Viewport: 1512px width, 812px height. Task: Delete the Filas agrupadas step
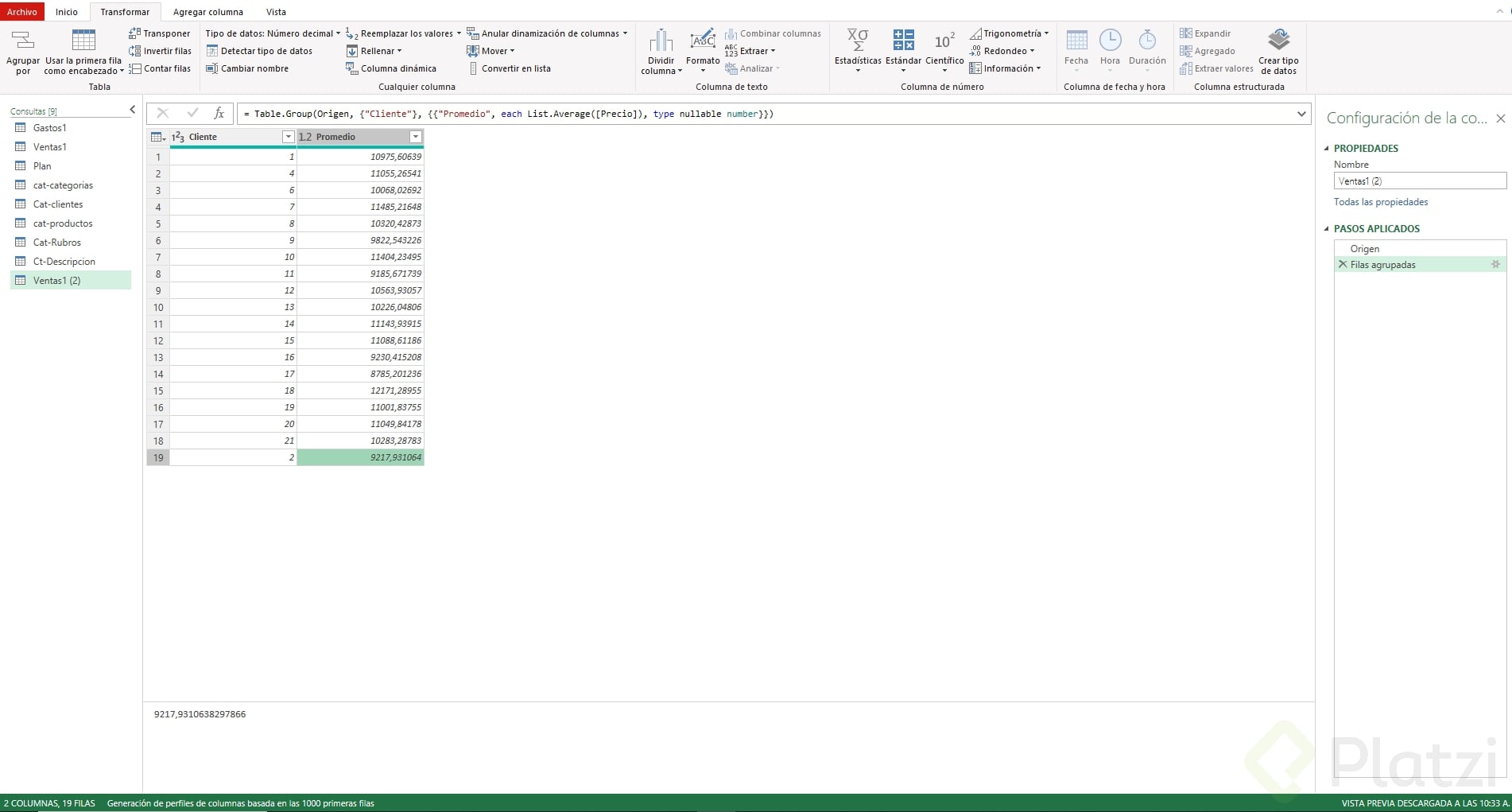(x=1343, y=265)
